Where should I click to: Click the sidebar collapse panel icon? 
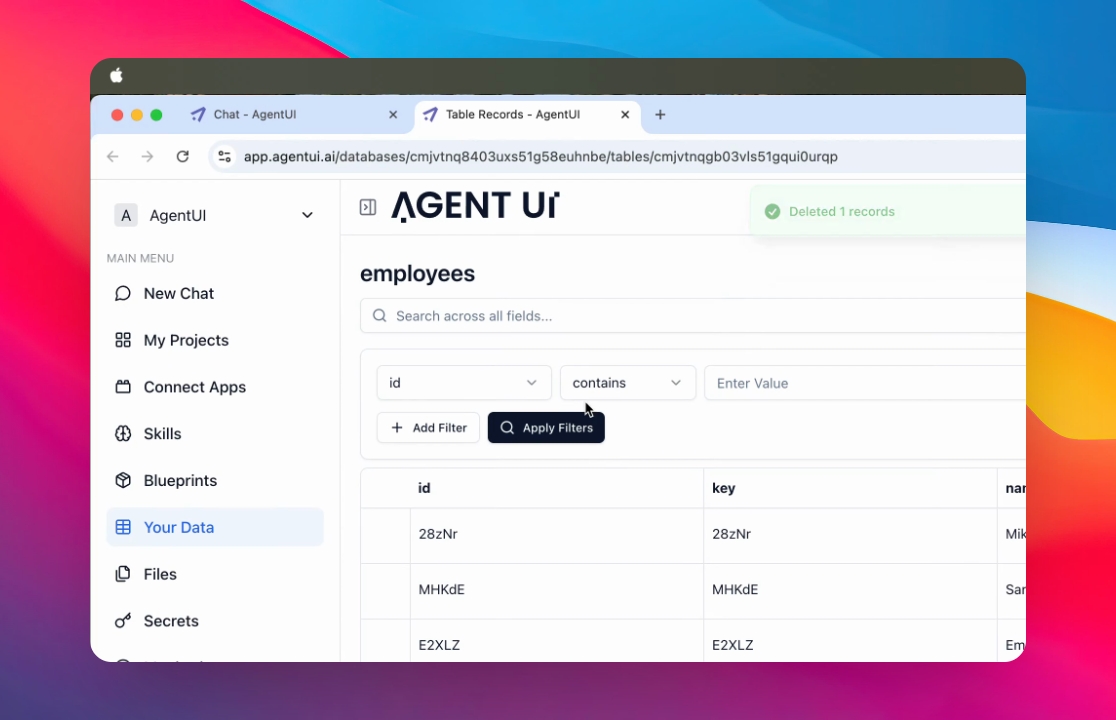(x=368, y=207)
